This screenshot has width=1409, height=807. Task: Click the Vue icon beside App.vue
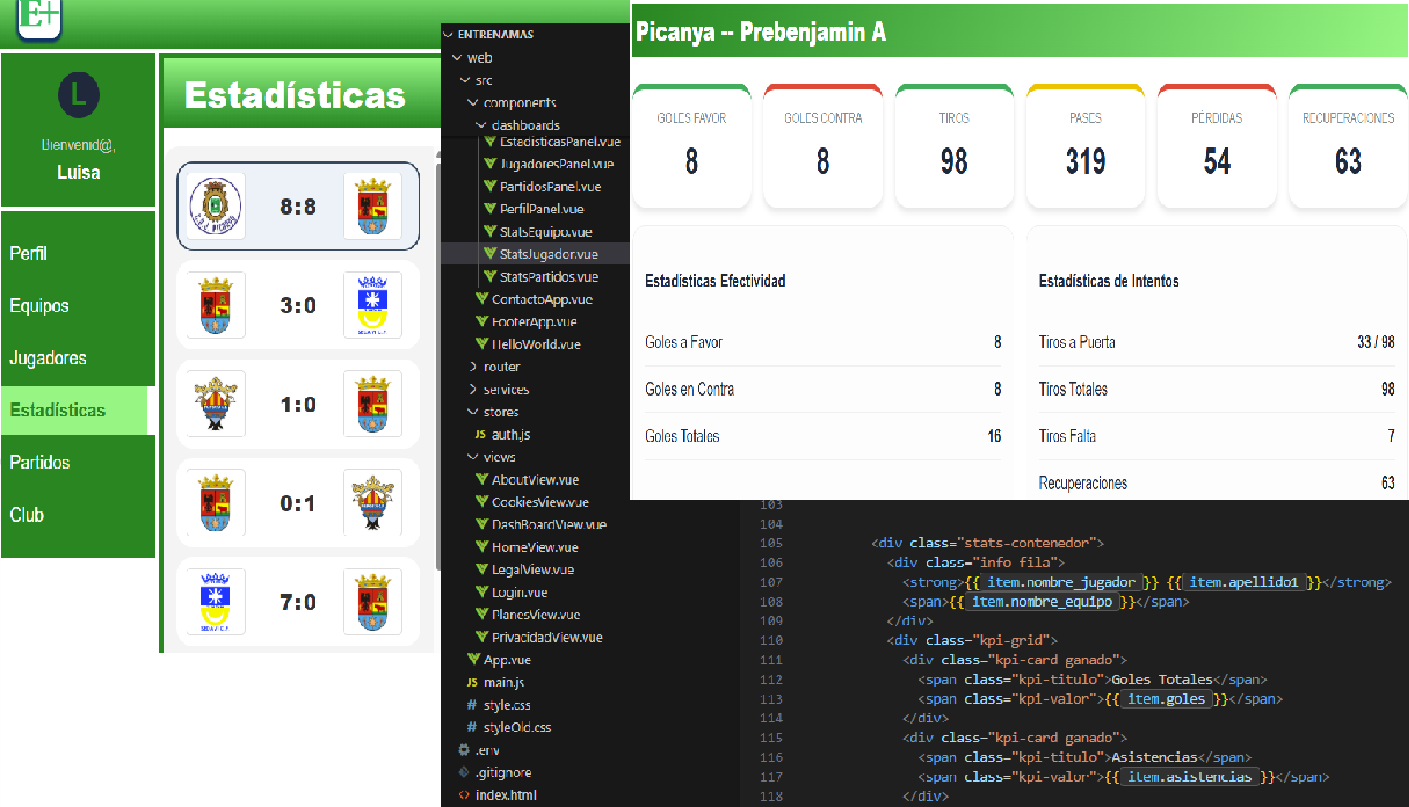pyautogui.click(x=474, y=660)
